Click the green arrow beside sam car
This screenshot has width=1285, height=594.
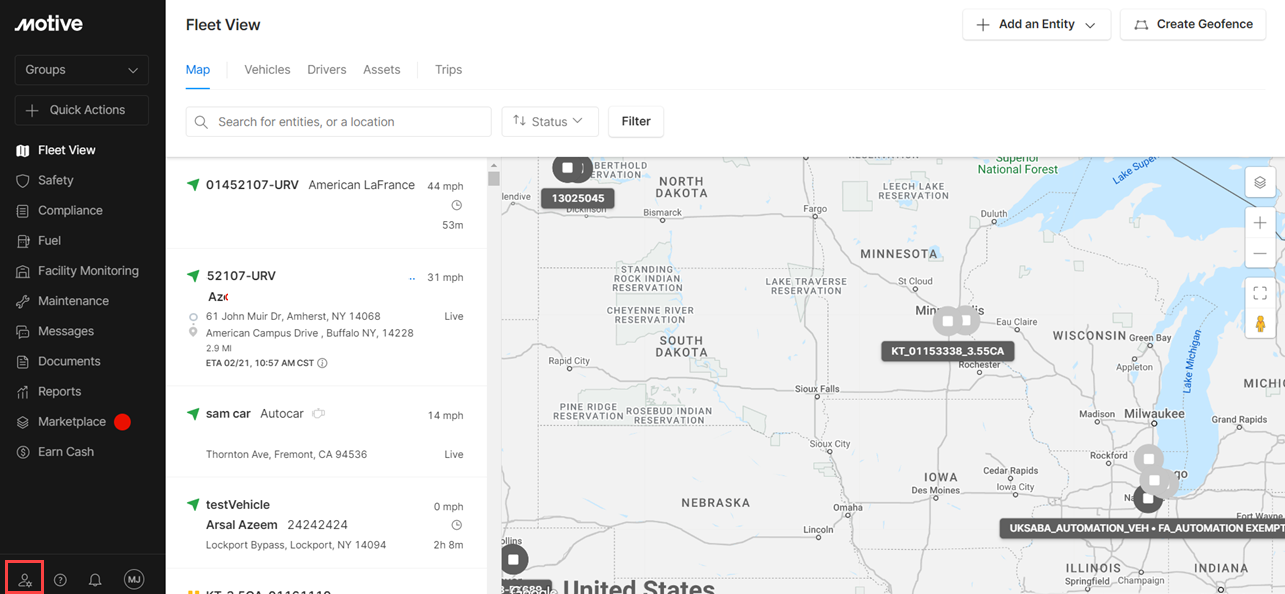coord(193,414)
